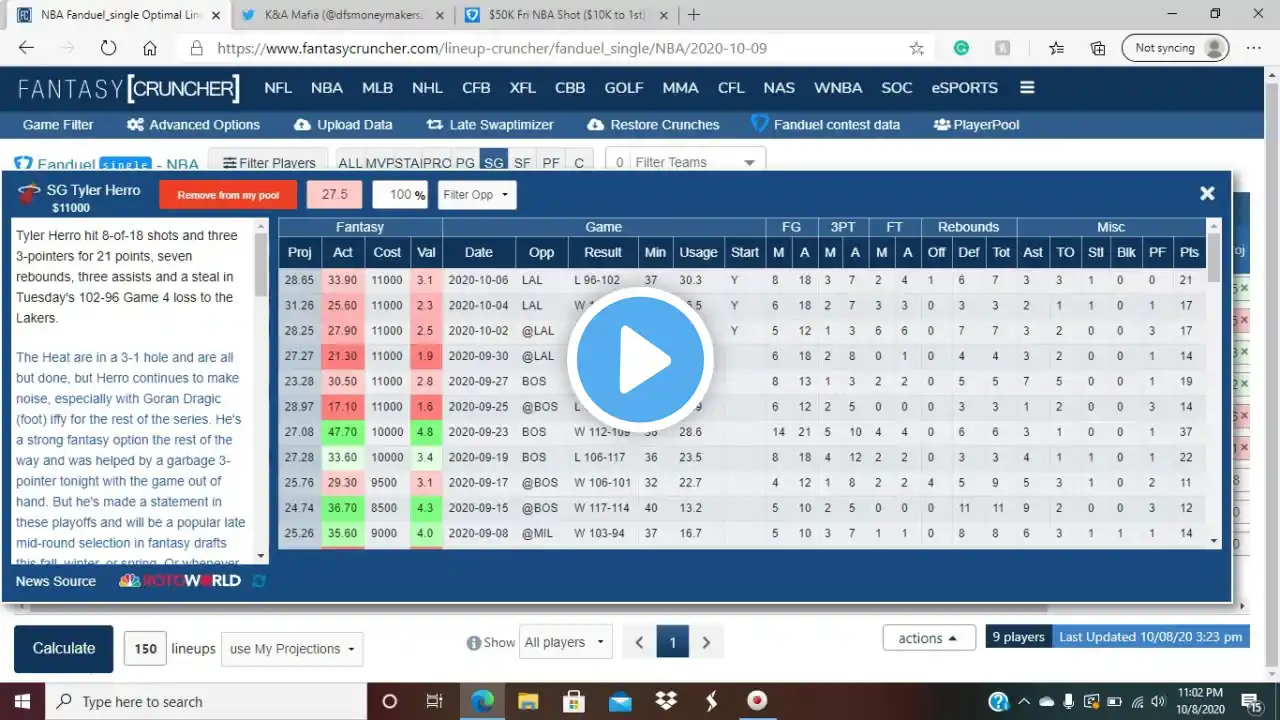Screen dimensions: 1280x720
Task: Click the lineups count input field
Action: pyautogui.click(x=145, y=649)
